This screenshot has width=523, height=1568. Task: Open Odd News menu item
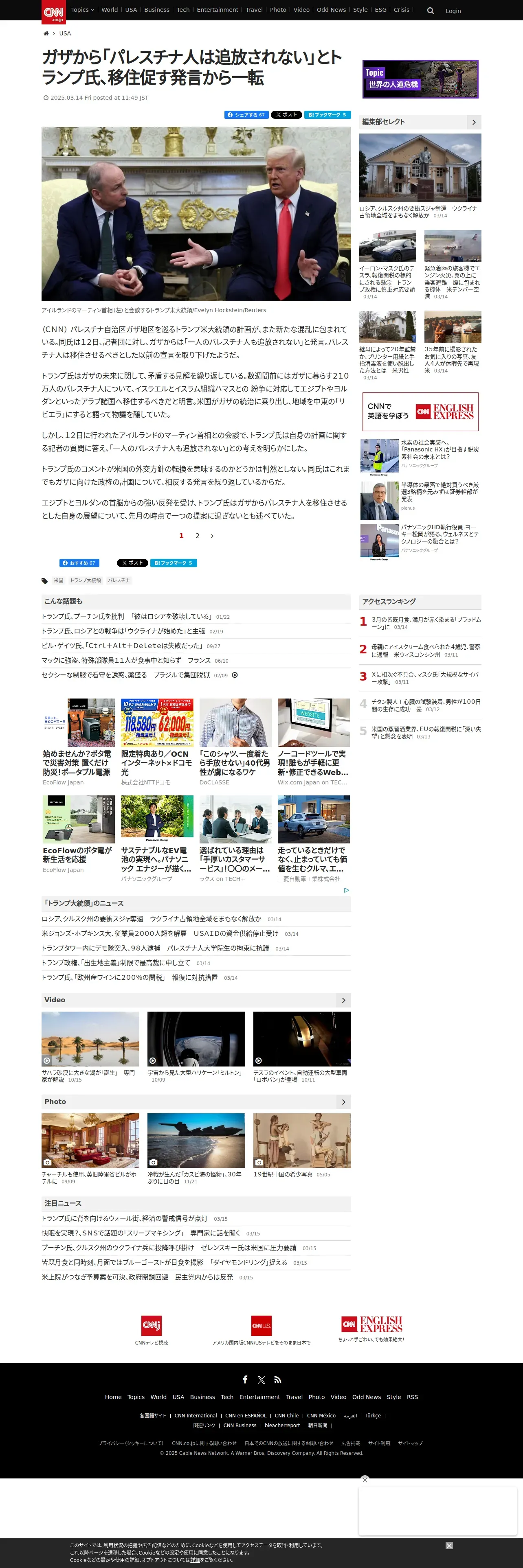331,10
